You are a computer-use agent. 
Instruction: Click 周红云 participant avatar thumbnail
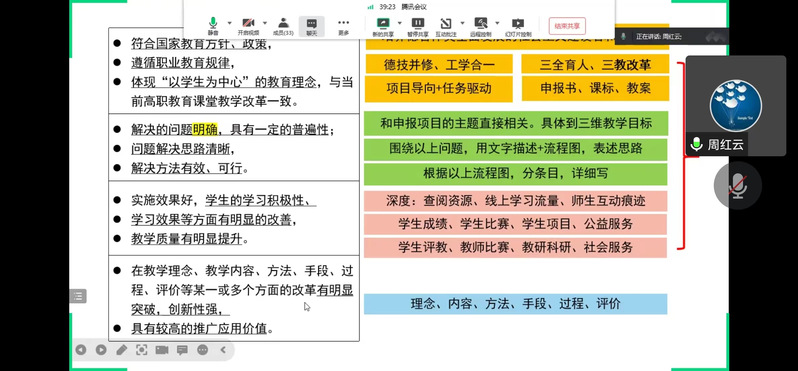(x=735, y=105)
